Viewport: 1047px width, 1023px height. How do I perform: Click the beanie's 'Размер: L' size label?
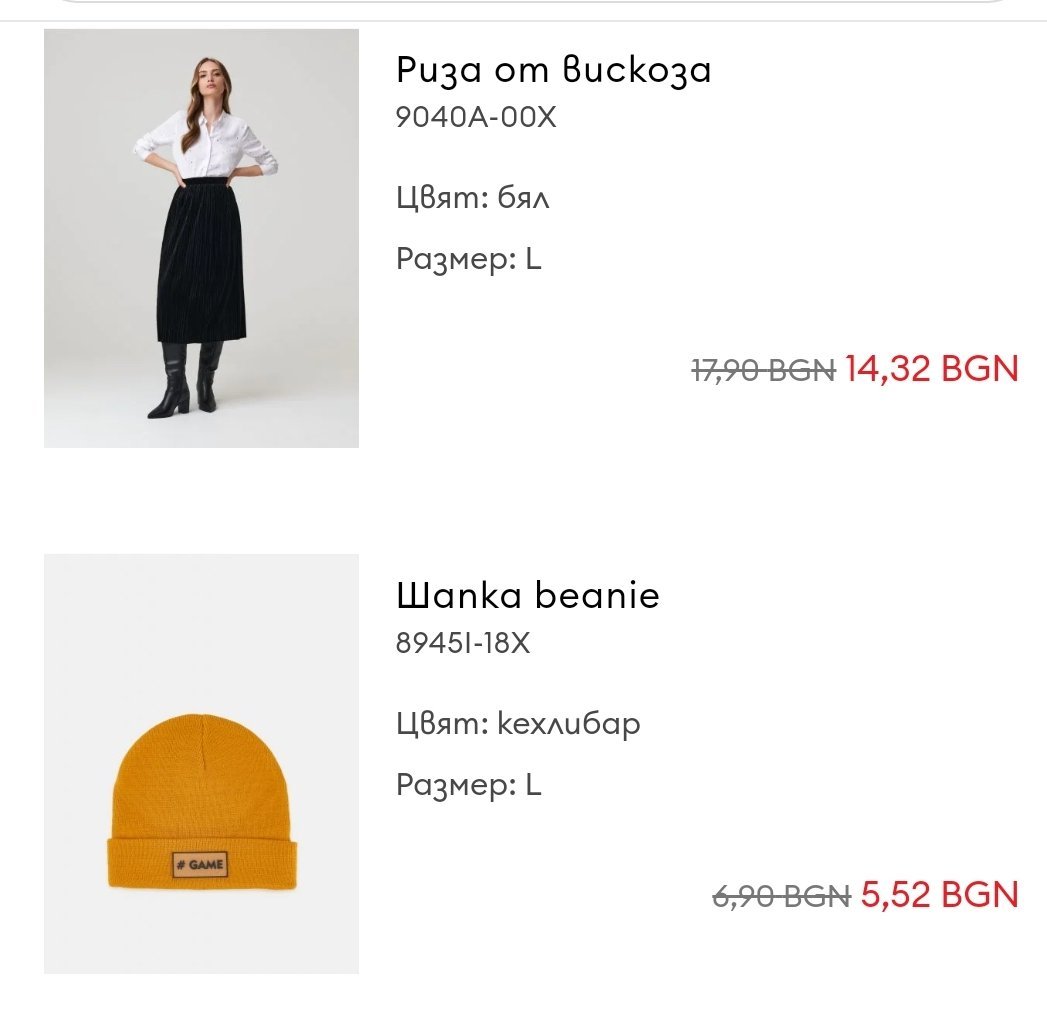coord(468,785)
